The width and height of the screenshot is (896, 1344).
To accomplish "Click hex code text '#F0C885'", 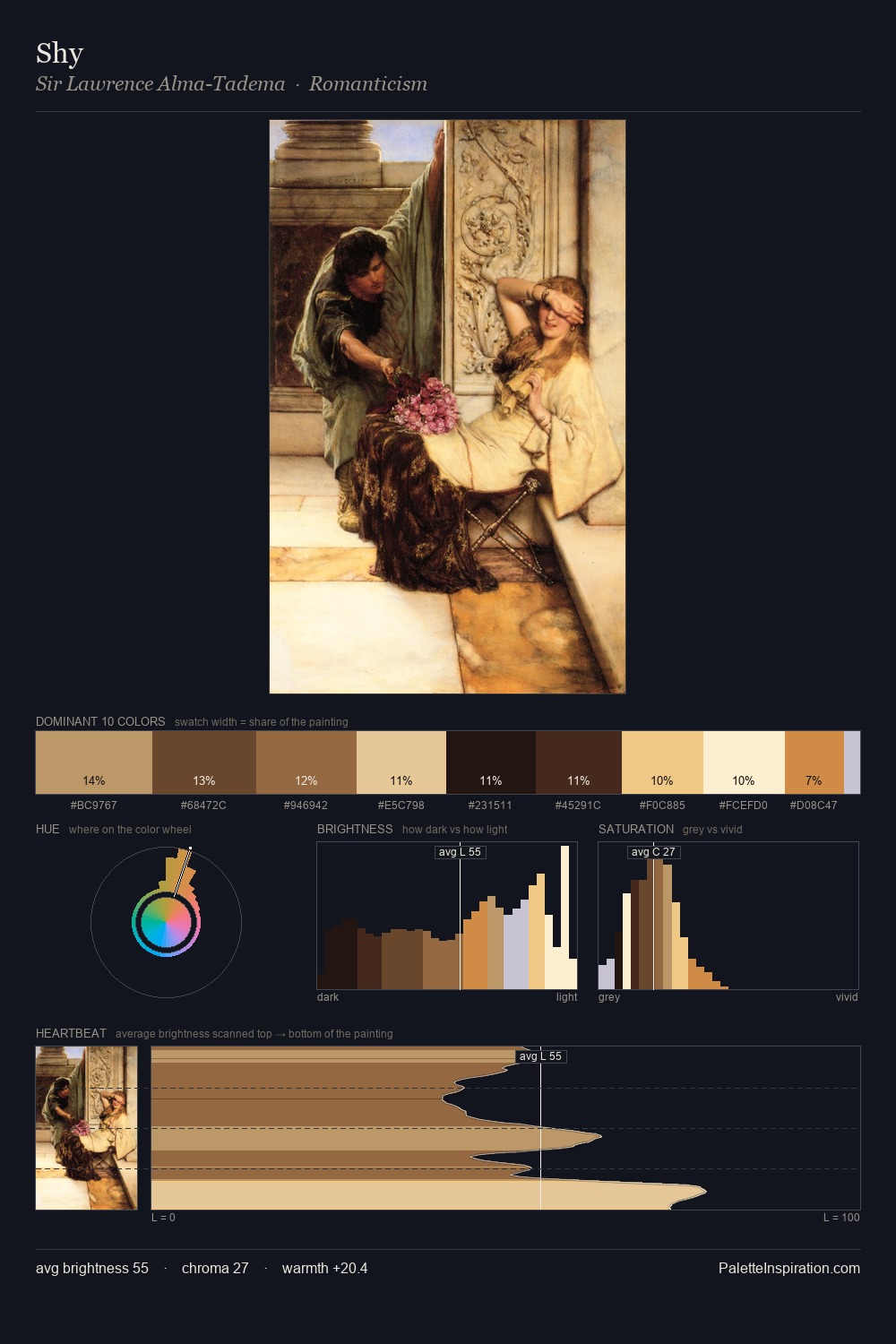I will pyautogui.click(x=662, y=805).
